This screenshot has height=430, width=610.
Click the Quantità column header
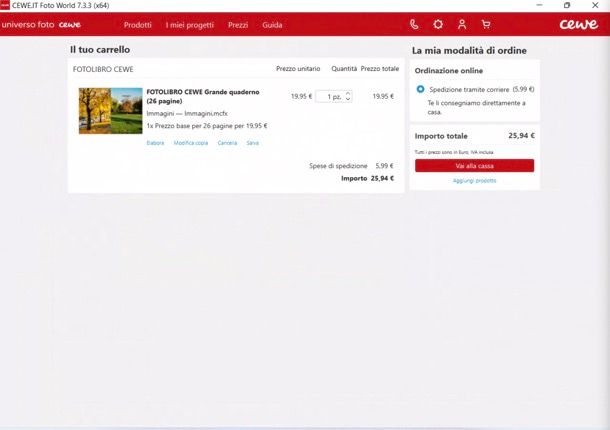tap(344, 68)
